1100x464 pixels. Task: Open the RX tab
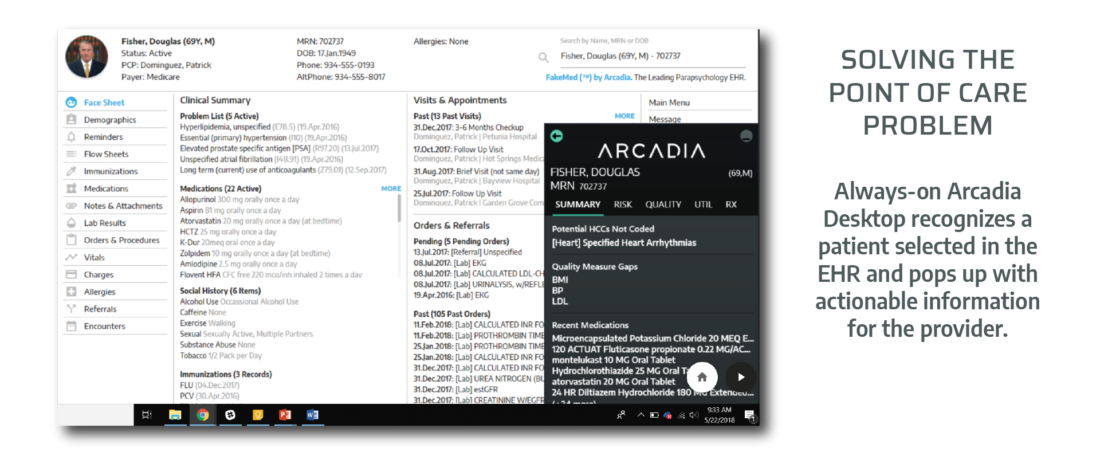pyautogui.click(x=732, y=205)
